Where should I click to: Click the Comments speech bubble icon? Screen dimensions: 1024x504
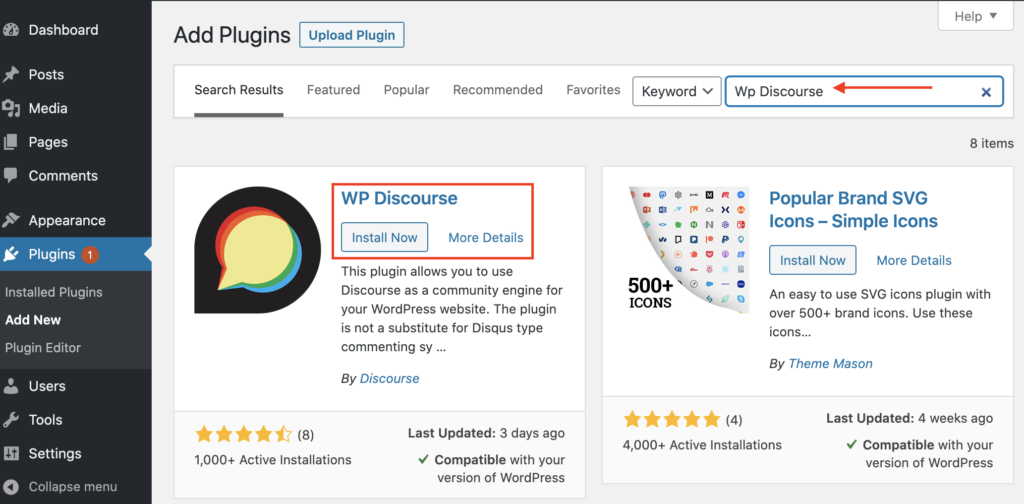10,176
